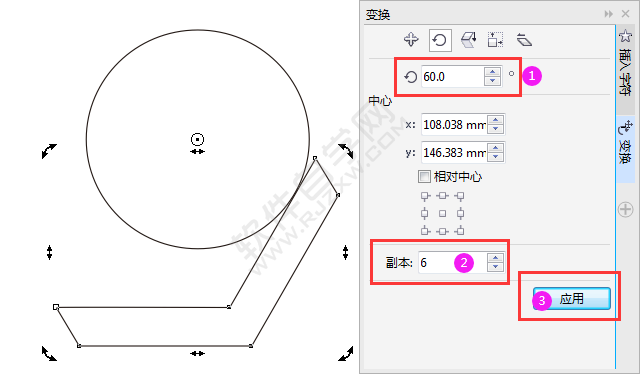Click the plus icon to add docker
Viewport: 640px width, 374px height.
pos(625,210)
